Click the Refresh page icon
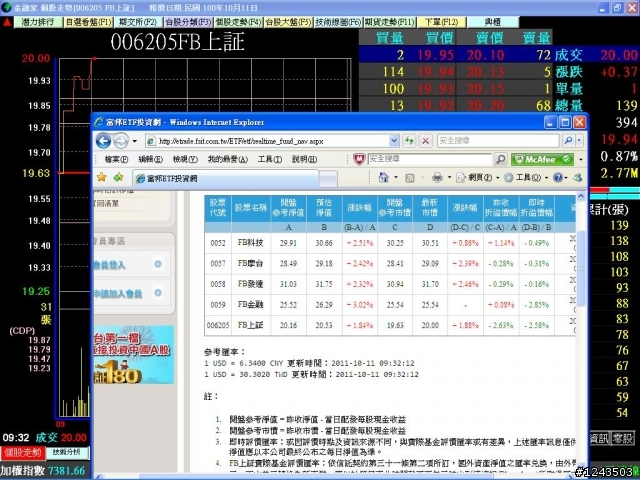 pos(409,141)
